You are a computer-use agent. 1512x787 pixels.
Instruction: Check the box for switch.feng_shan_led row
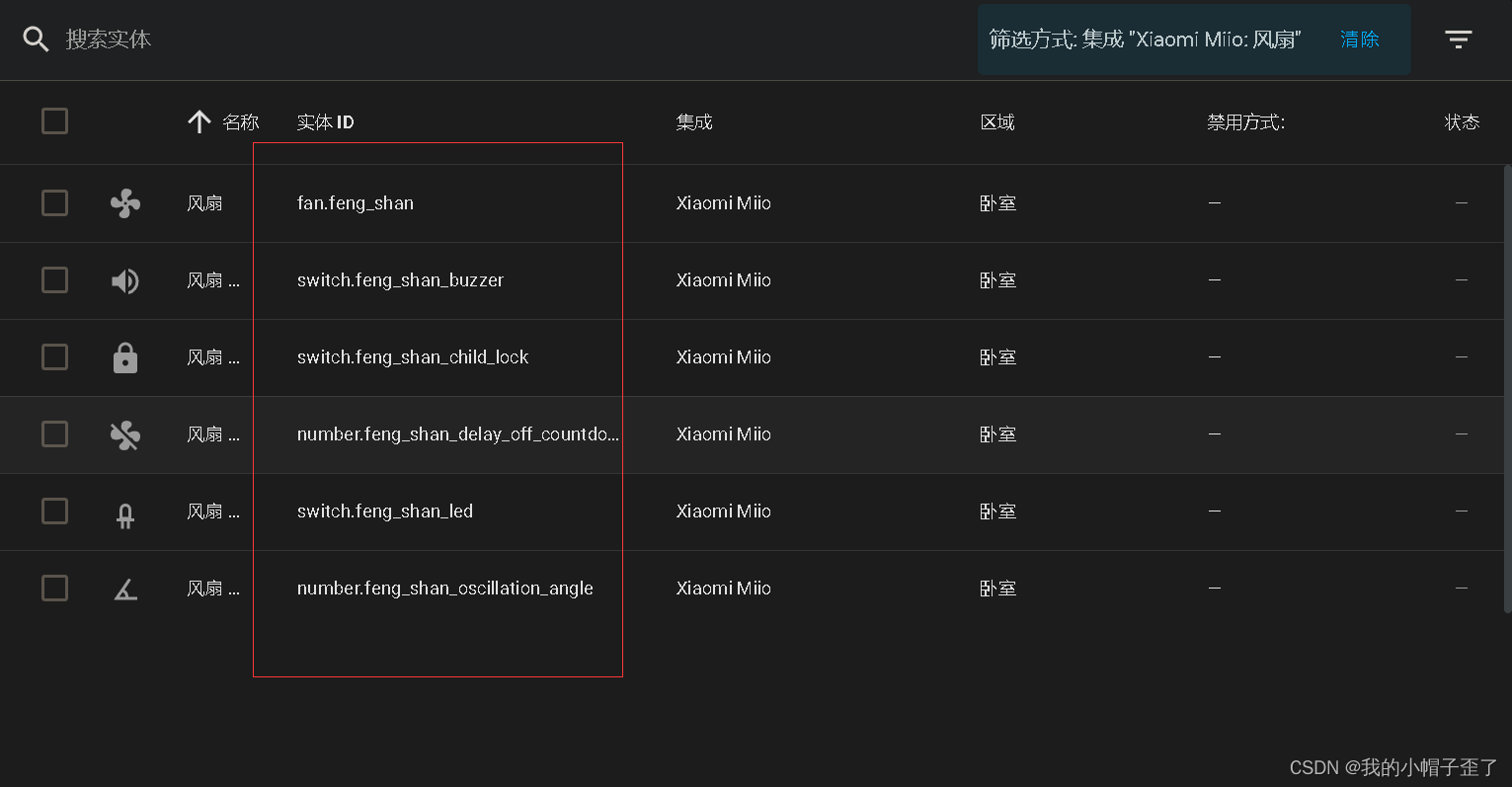[54, 511]
